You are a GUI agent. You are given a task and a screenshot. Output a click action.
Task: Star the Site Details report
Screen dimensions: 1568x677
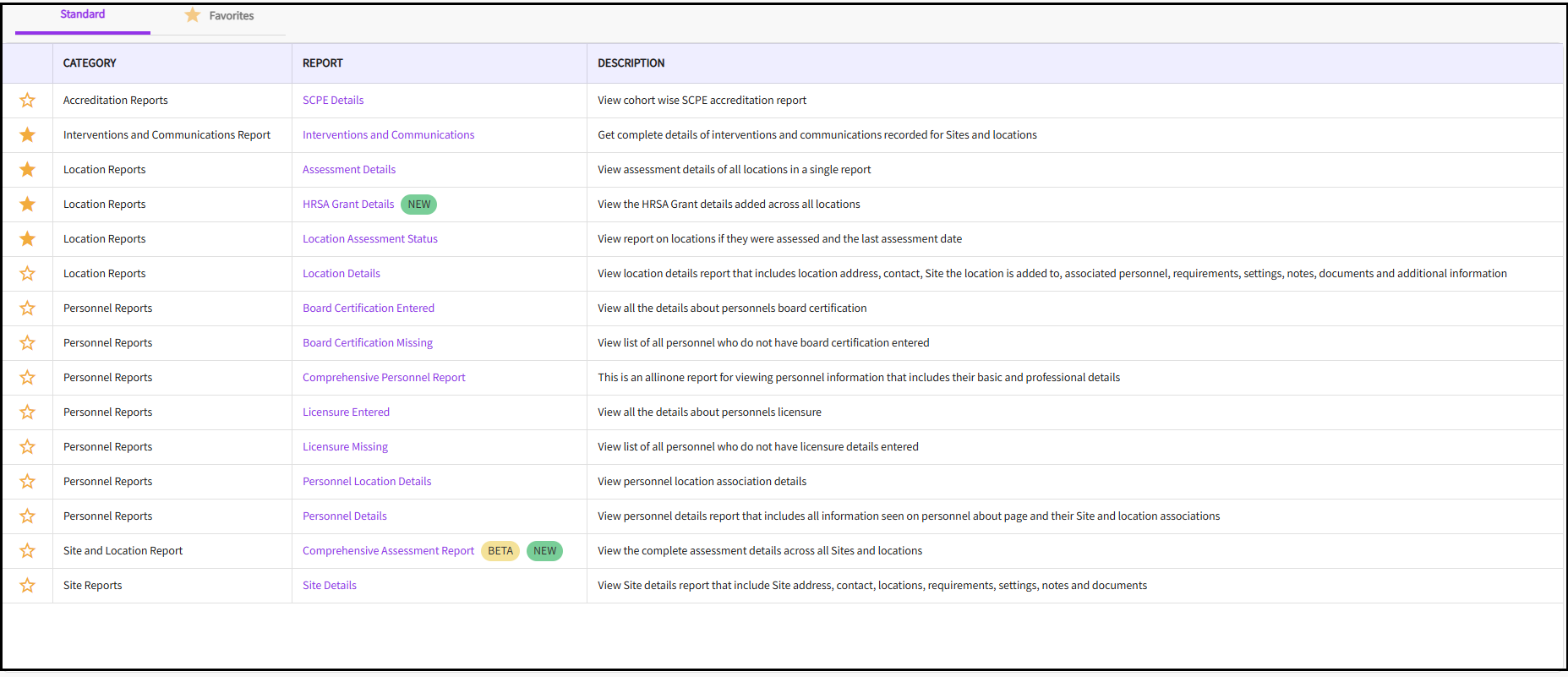[27, 586]
